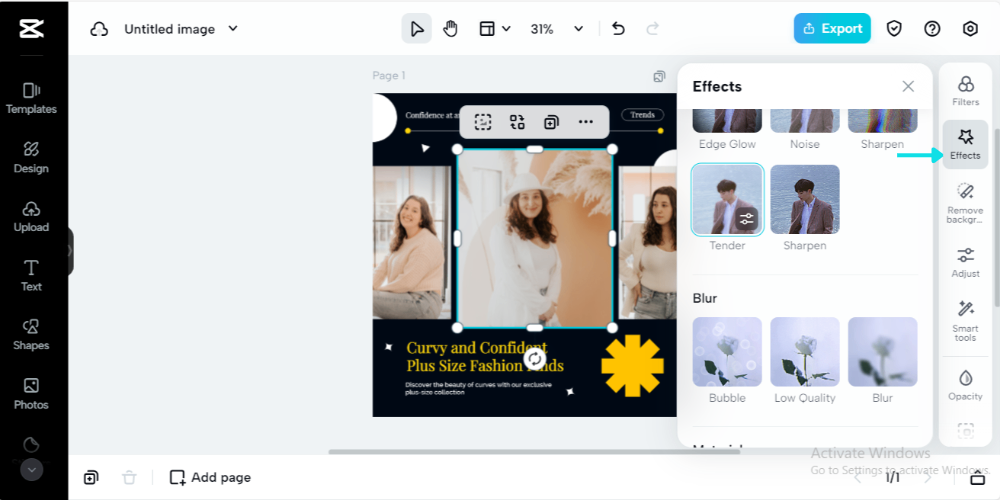Select the Trends pill label on canvas
Screen dimensions: 1000x500
pos(642,115)
